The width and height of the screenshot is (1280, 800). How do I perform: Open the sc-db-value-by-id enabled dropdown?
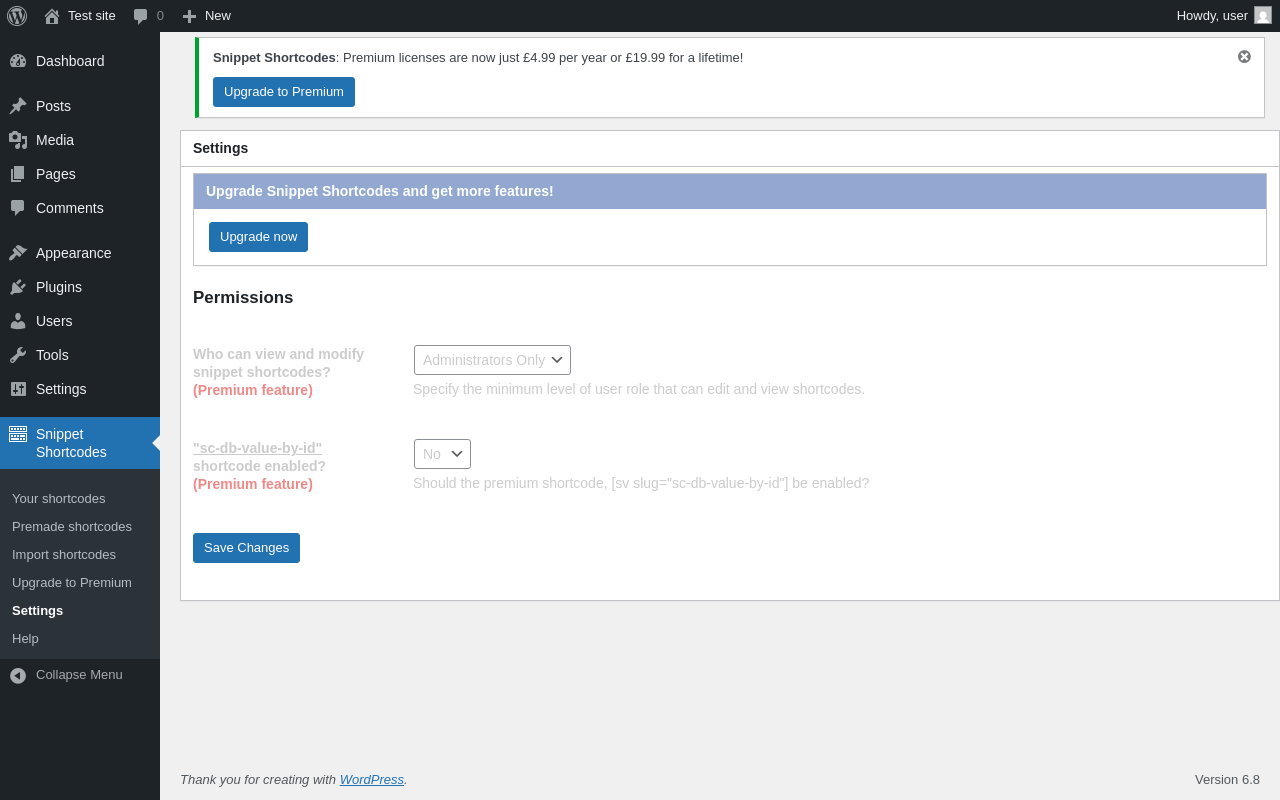pyautogui.click(x=442, y=454)
